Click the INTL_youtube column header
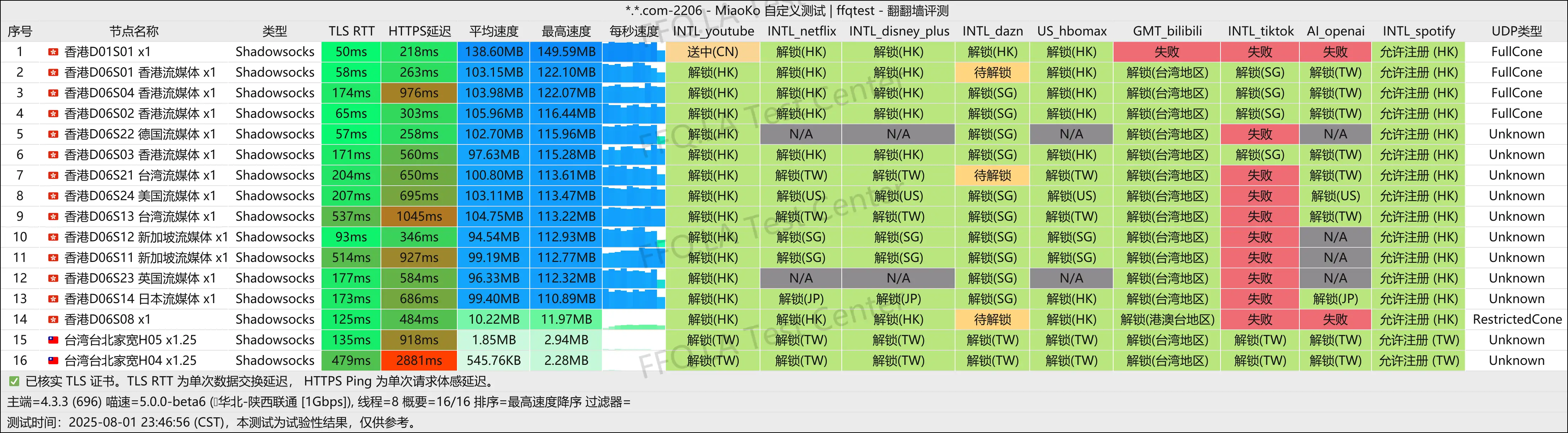Viewport: 1568px width, 433px height. coord(713,31)
